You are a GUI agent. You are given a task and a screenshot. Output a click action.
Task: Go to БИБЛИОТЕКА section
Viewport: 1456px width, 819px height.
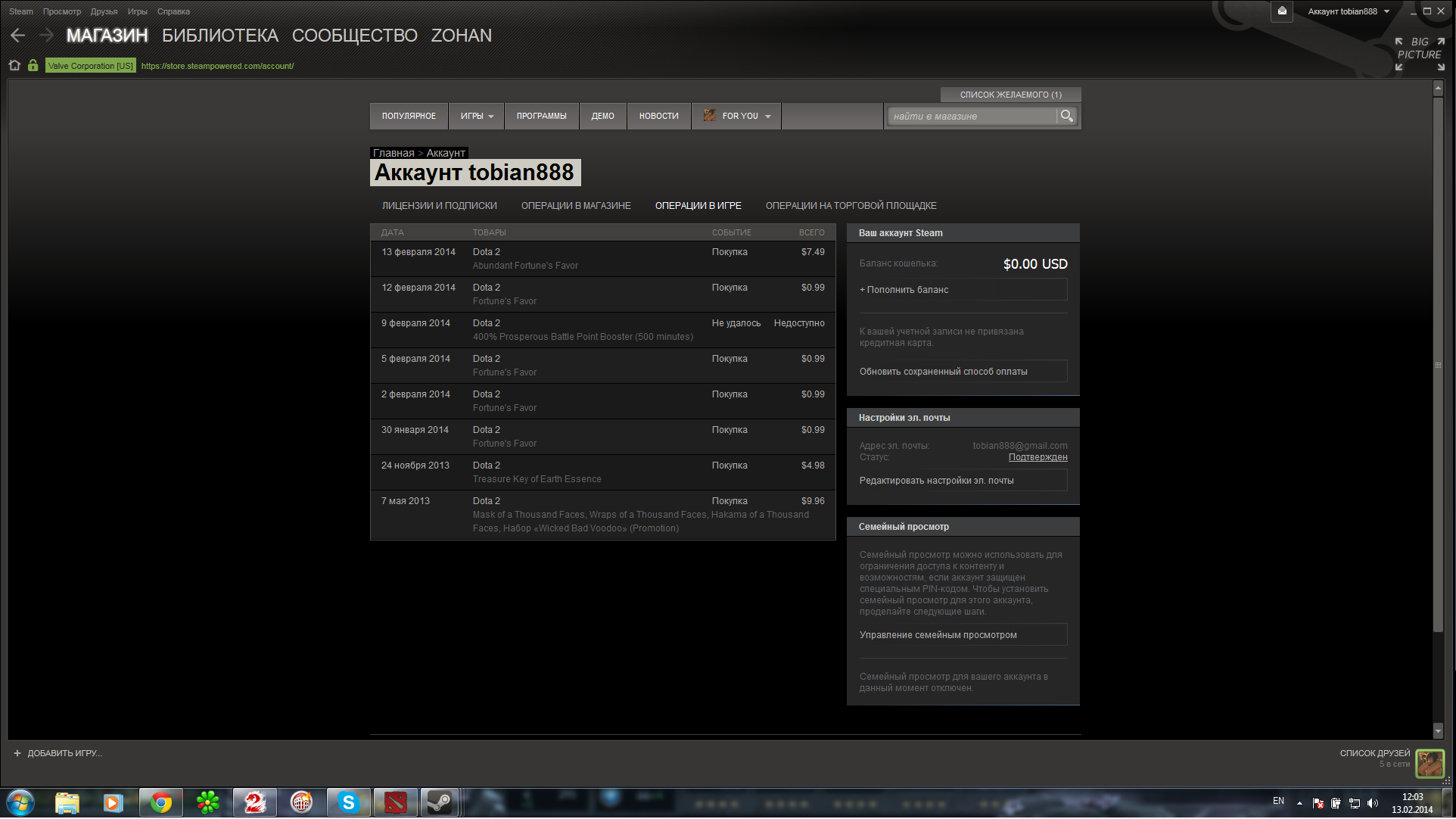(220, 36)
